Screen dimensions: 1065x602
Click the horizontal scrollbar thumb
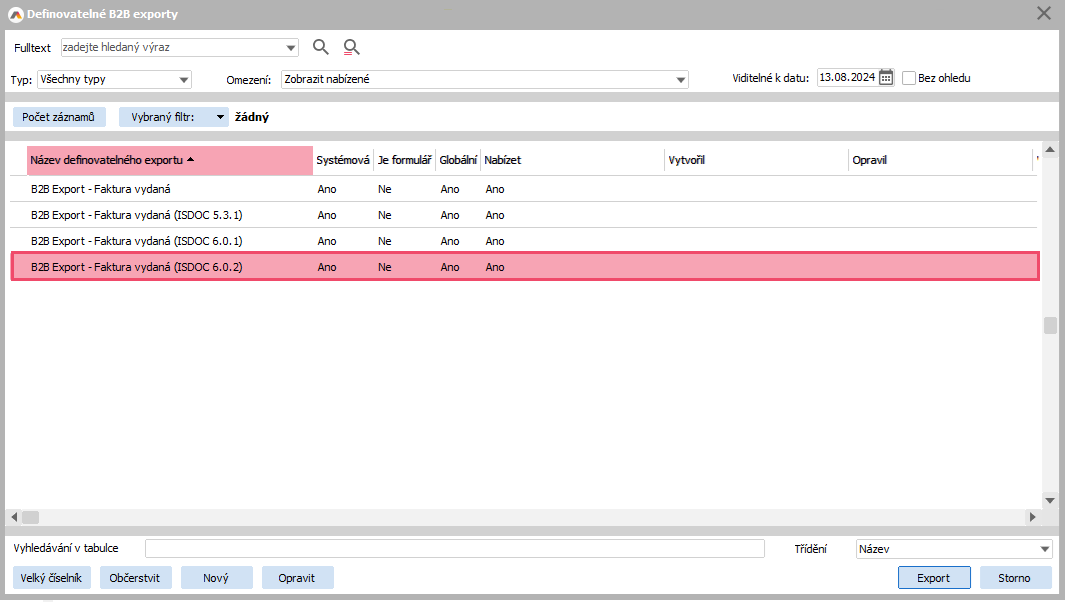(x=31, y=517)
